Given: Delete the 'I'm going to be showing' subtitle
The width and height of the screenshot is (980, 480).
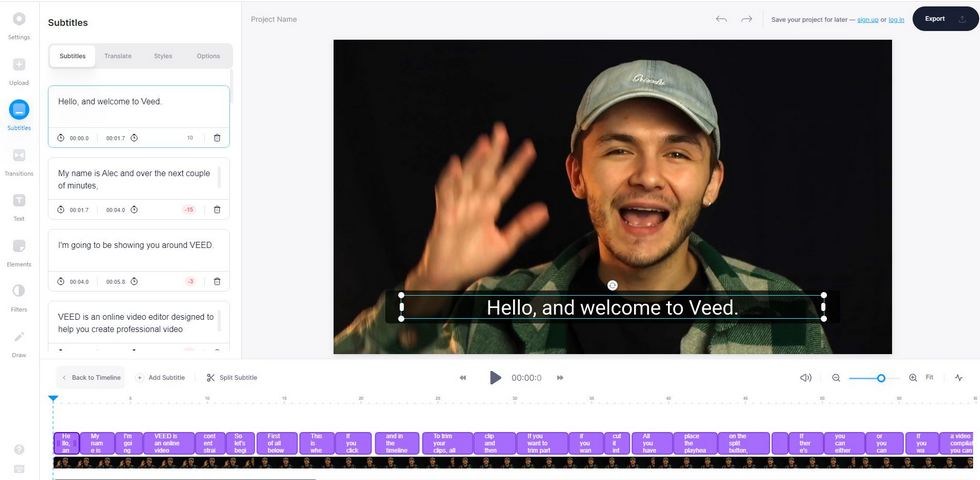Looking at the screenshot, I should (217, 282).
